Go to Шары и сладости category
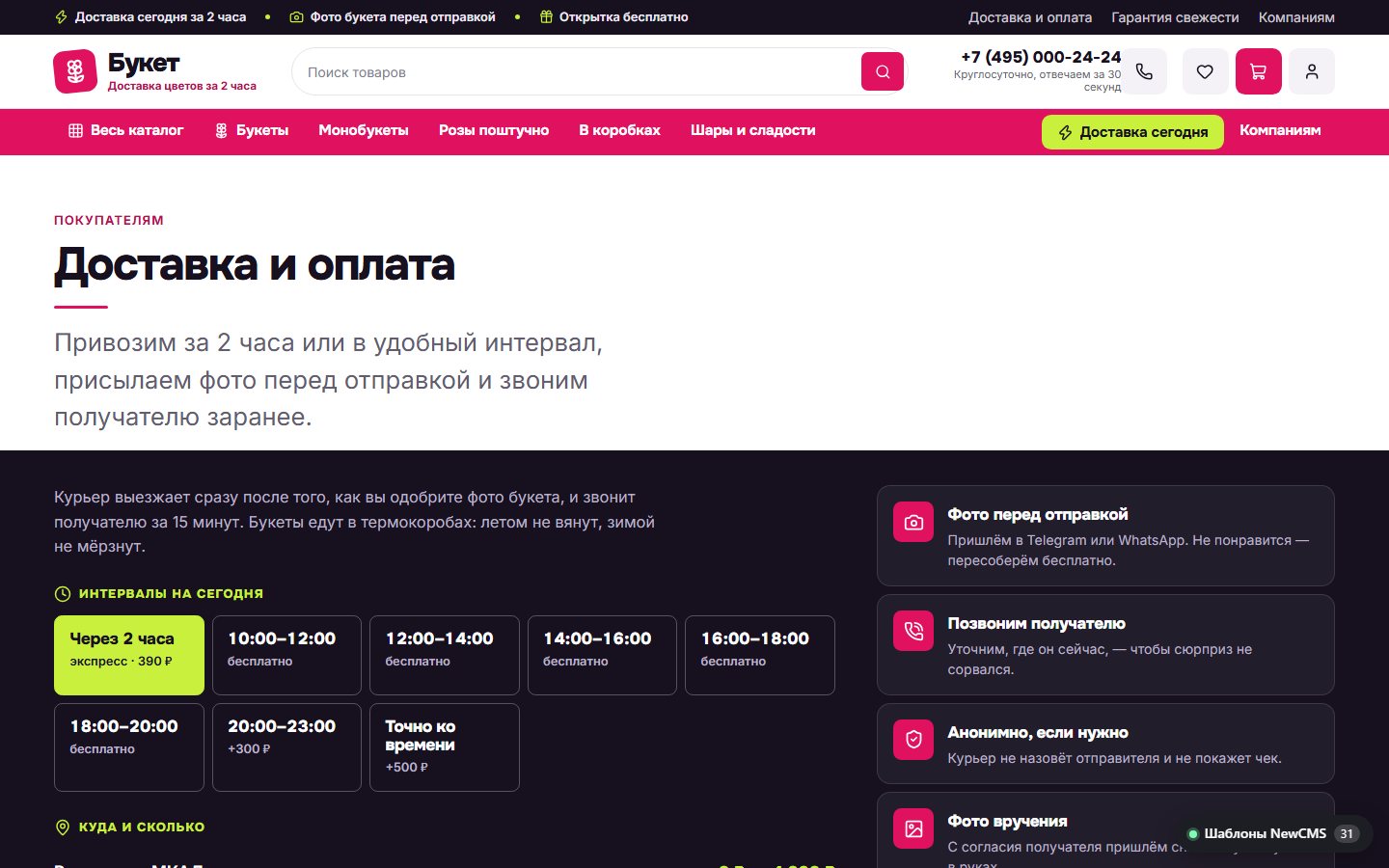Image resolution: width=1389 pixels, height=868 pixels. click(753, 130)
